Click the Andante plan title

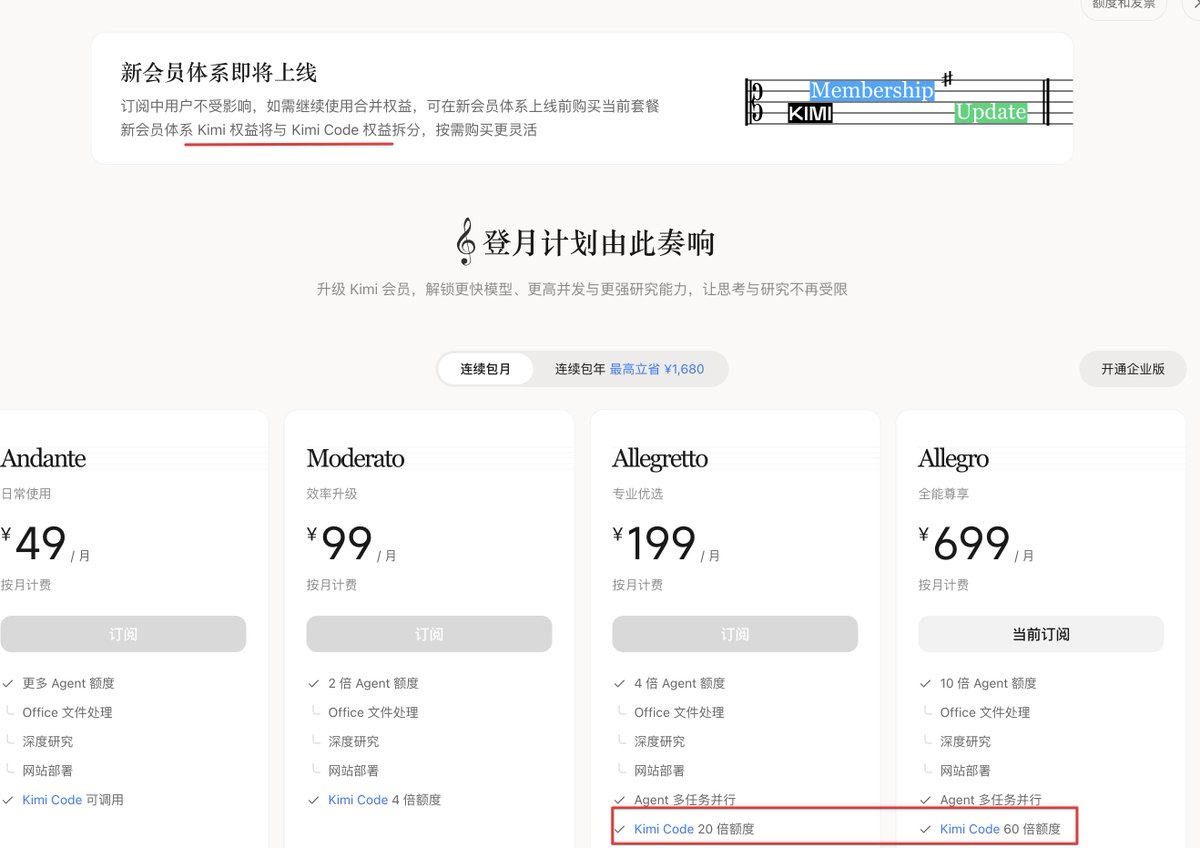pos(43,459)
